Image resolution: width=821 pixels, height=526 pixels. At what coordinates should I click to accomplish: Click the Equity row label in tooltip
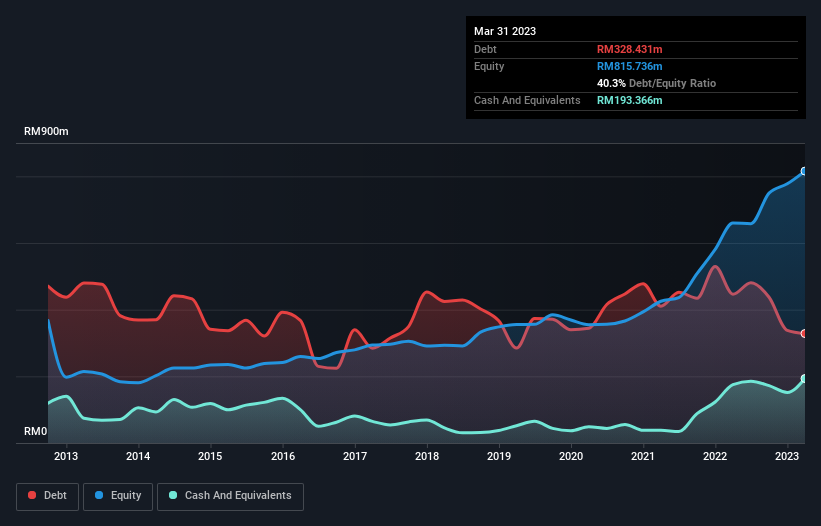(489, 66)
